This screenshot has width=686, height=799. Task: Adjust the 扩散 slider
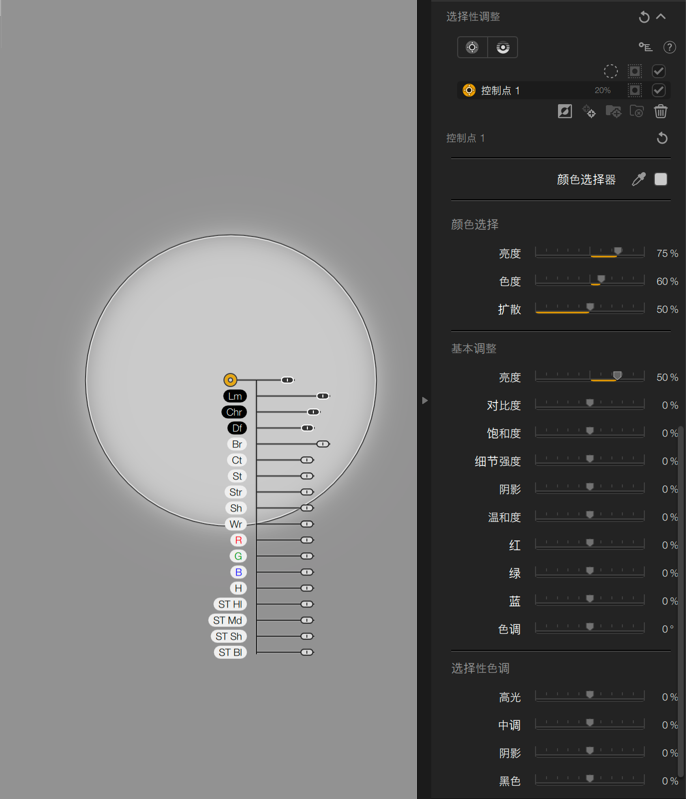[590, 309]
